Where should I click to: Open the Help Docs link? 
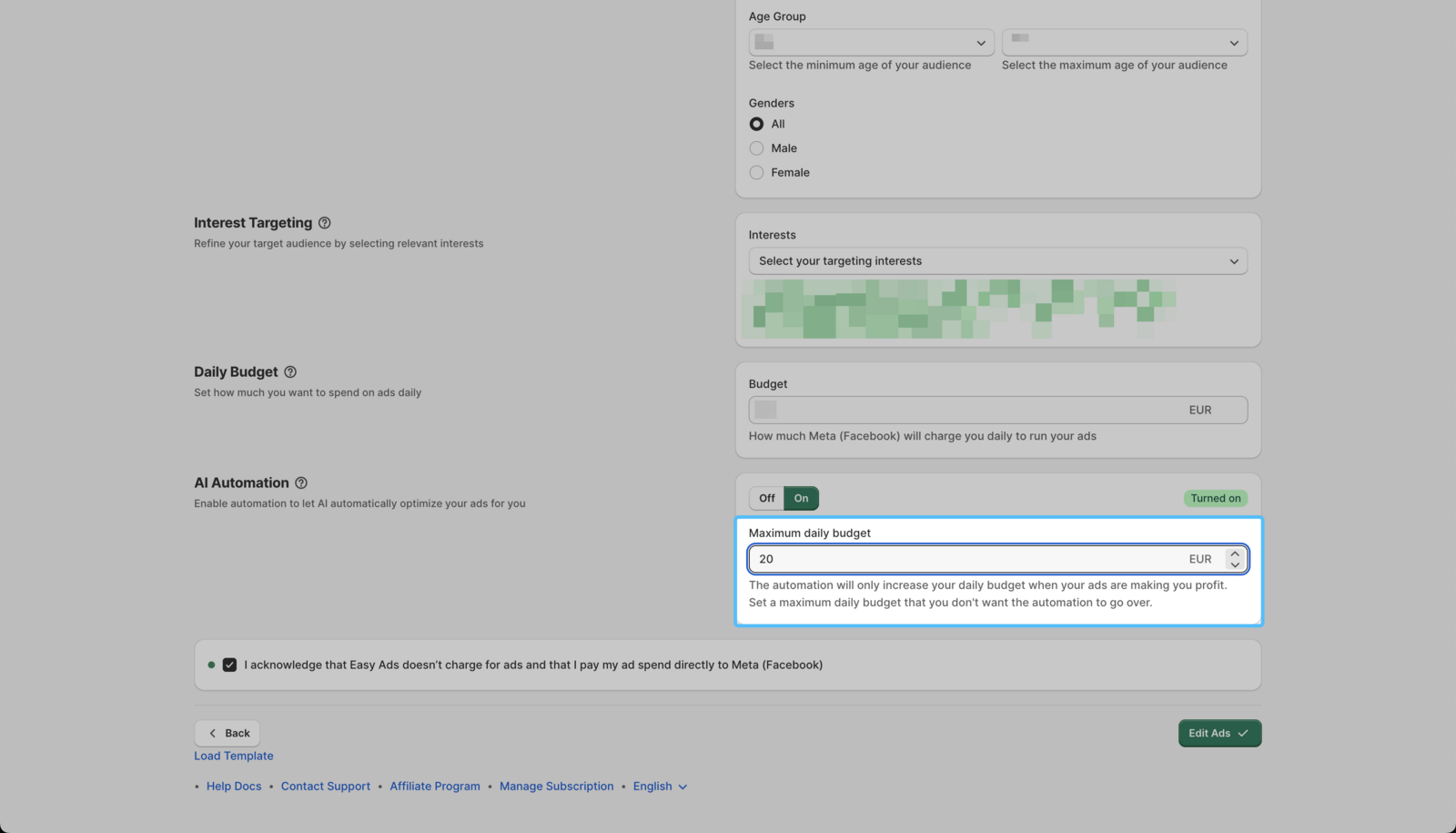(234, 787)
